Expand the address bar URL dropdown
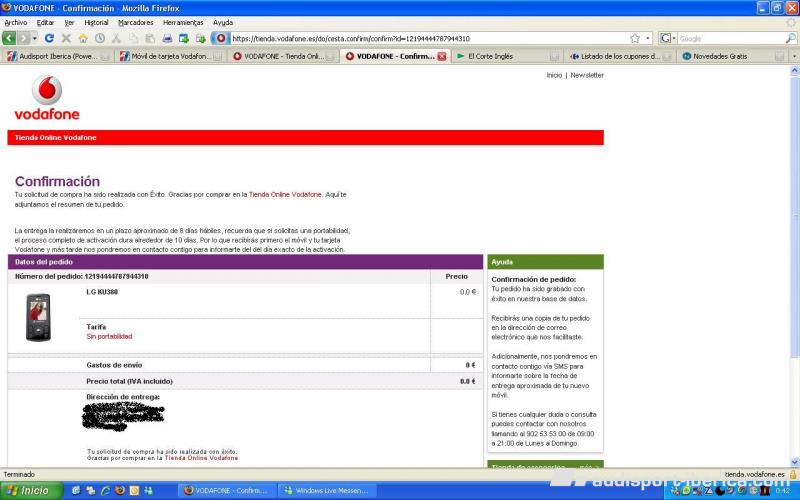 point(649,38)
